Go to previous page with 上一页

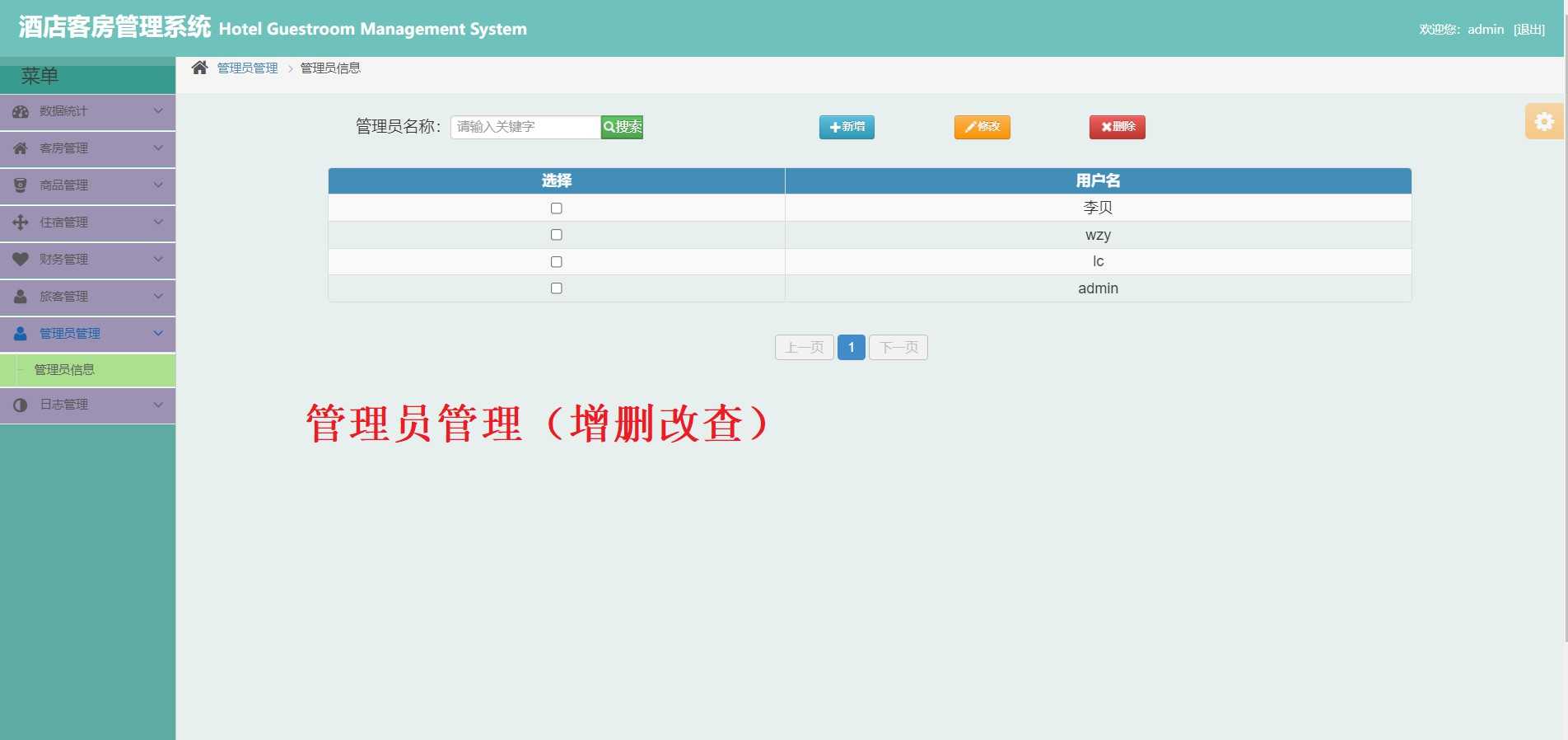pyautogui.click(x=805, y=348)
